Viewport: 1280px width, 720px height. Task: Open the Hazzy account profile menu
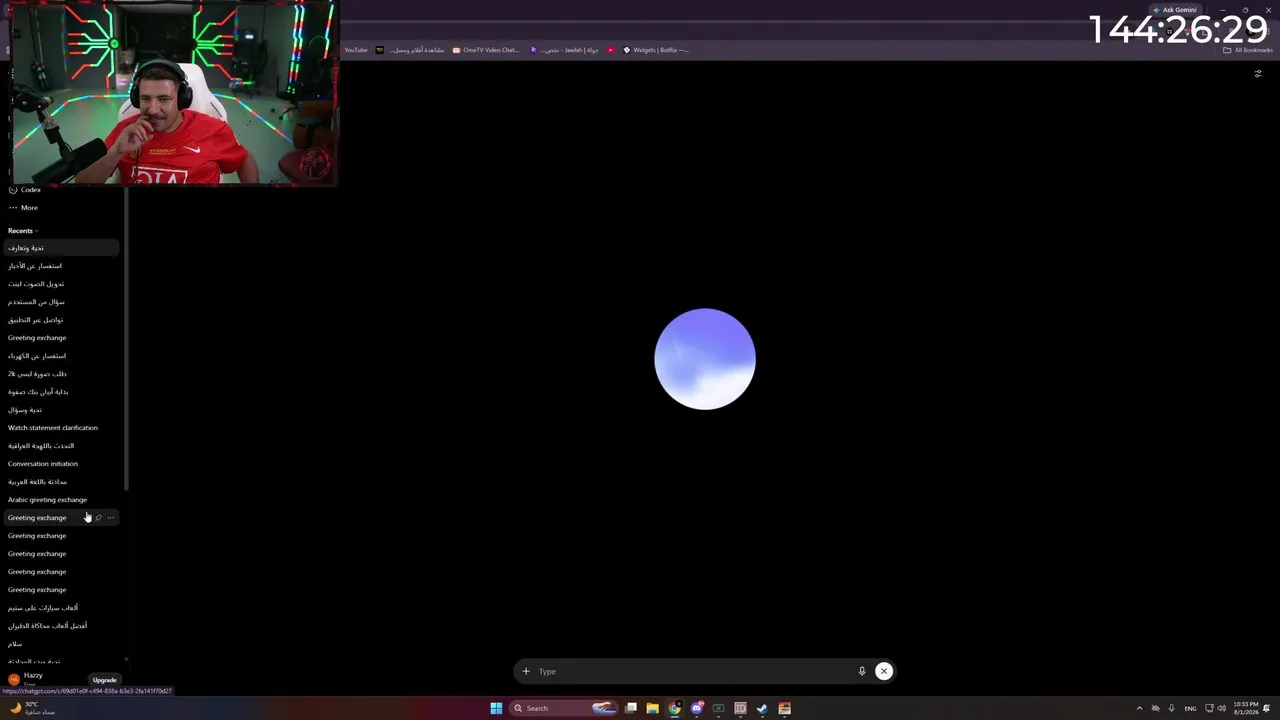point(35,678)
